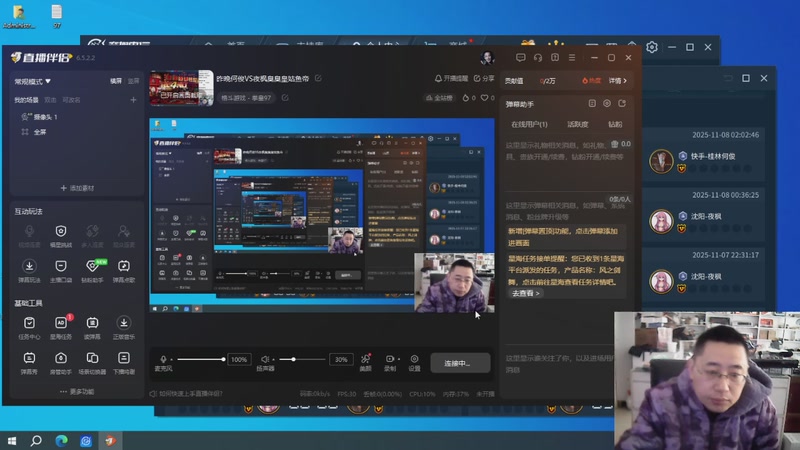Expand the 常规模式 mode dropdown
This screenshot has width=800, height=450.
[x=33, y=81]
